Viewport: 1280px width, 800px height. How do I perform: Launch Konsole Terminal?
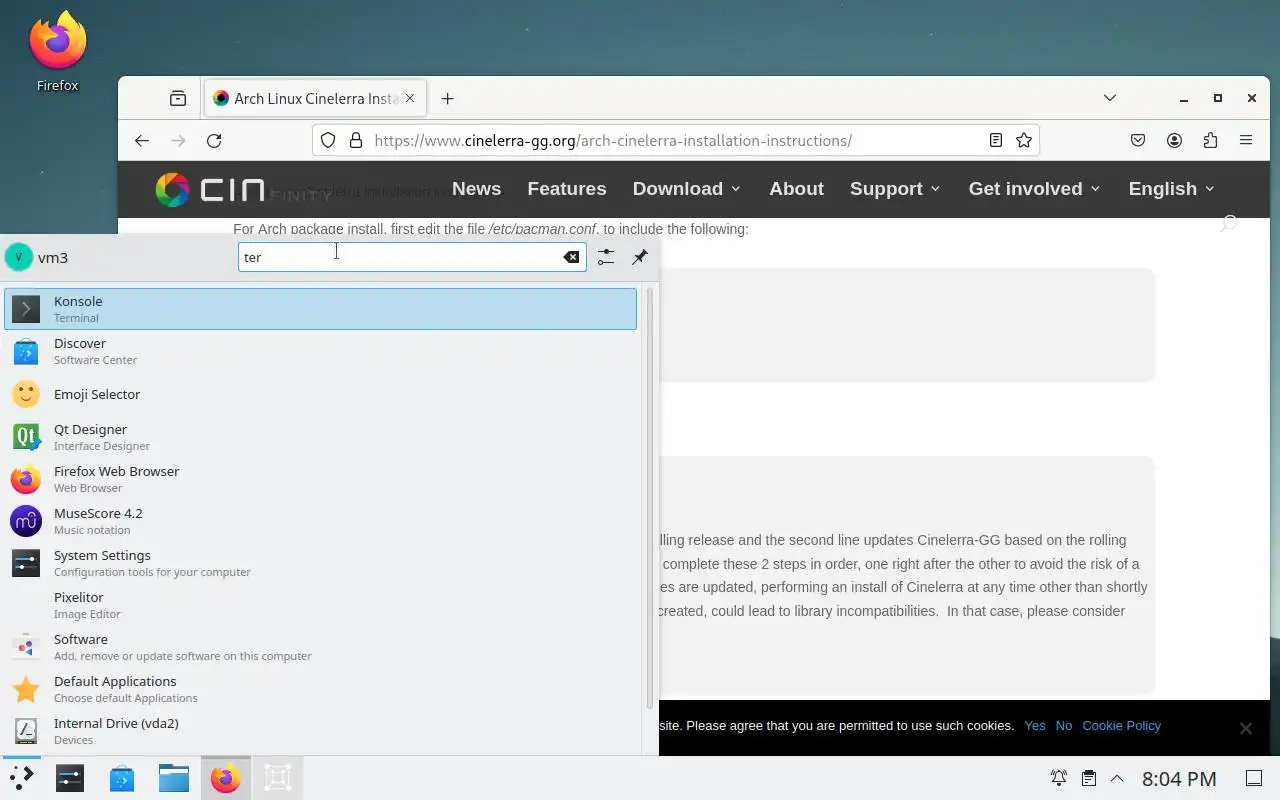click(320, 309)
